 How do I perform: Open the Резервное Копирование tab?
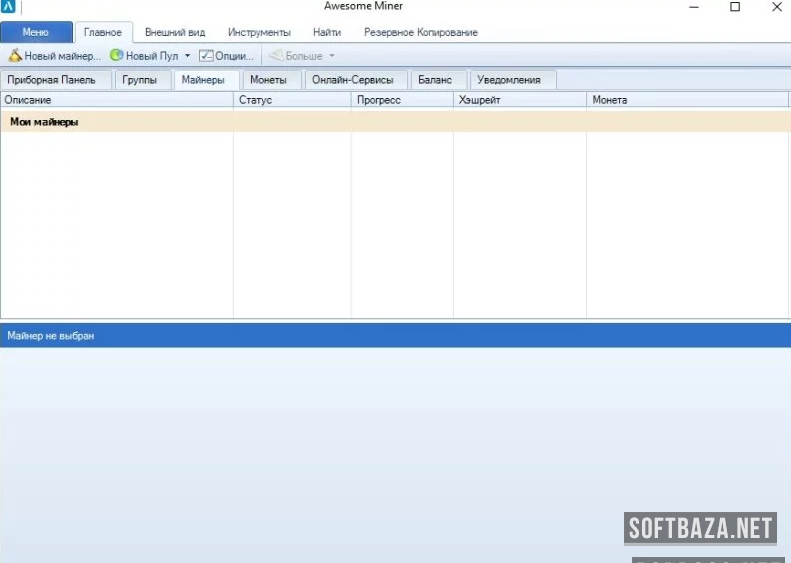click(x=420, y=32)
